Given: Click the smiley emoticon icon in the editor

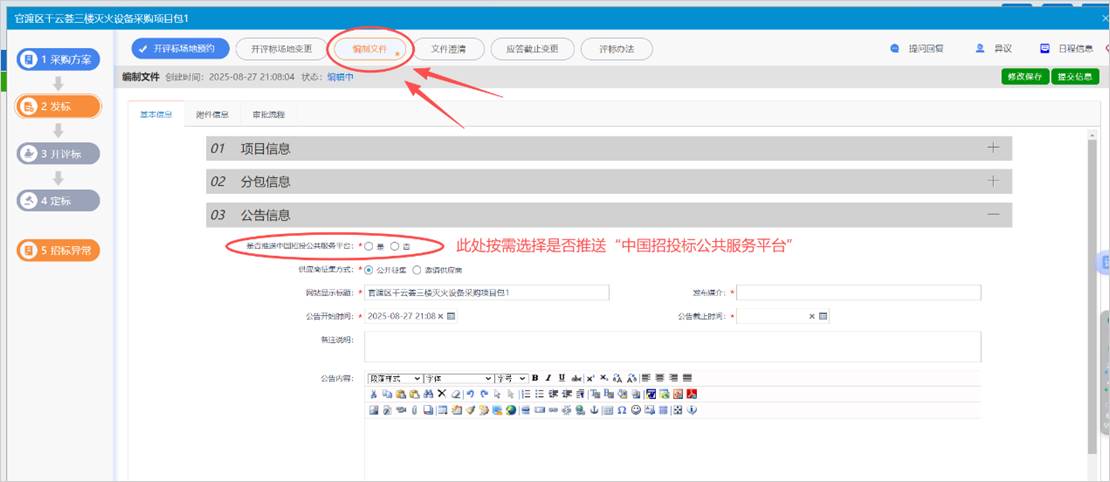Looking at the screenshot, I should [636, 410].
